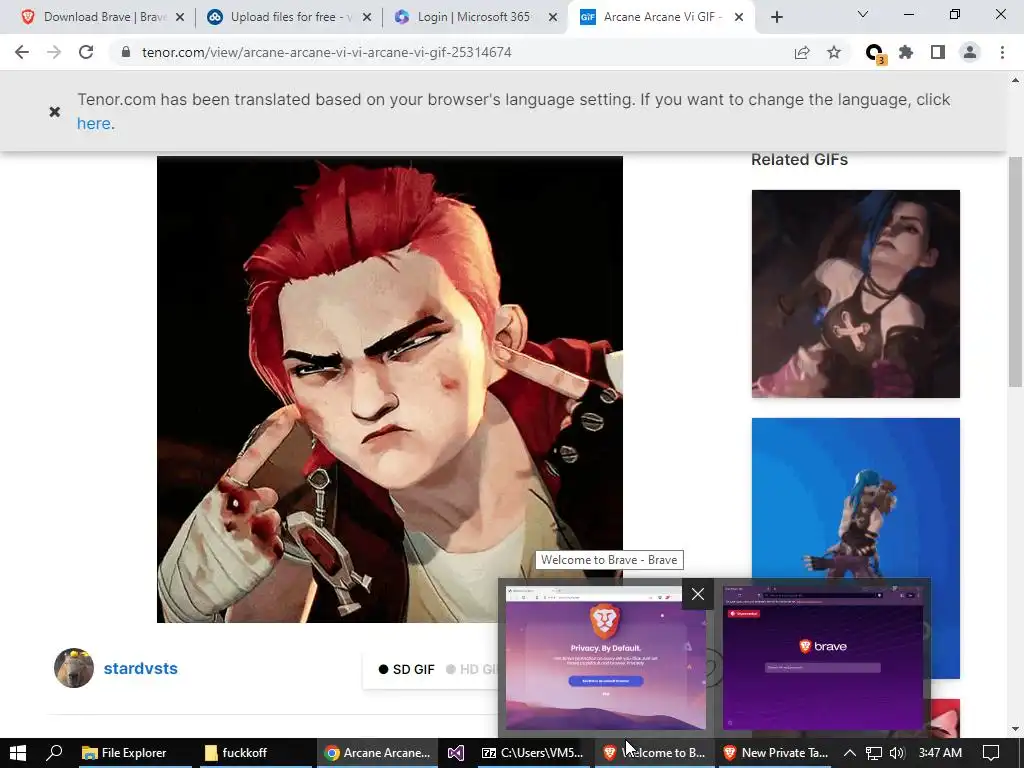Switch to the Chrome Arcane taskbar item

pyautogui.click(x=378, y=753)
